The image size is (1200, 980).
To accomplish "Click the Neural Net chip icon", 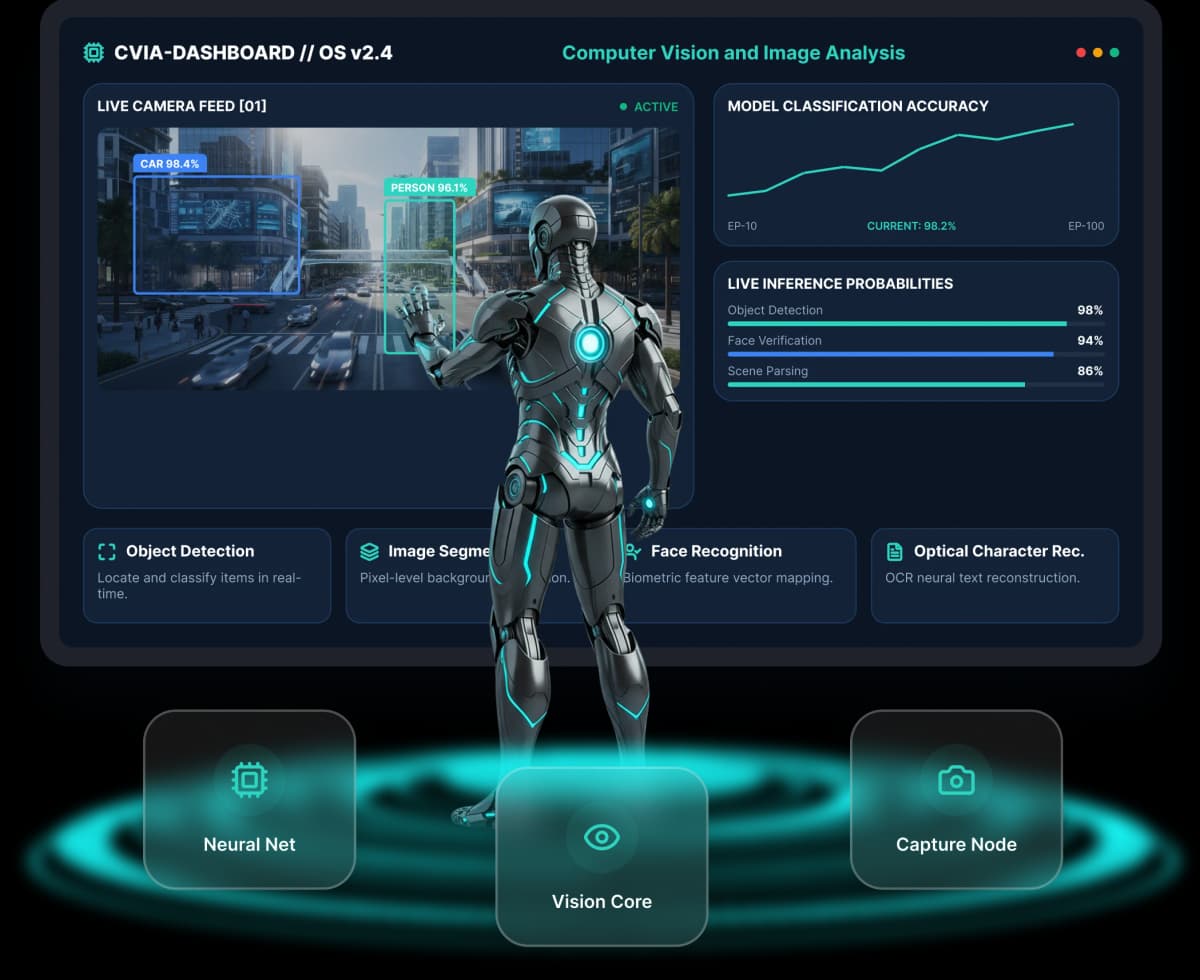I will coord(249,780).
